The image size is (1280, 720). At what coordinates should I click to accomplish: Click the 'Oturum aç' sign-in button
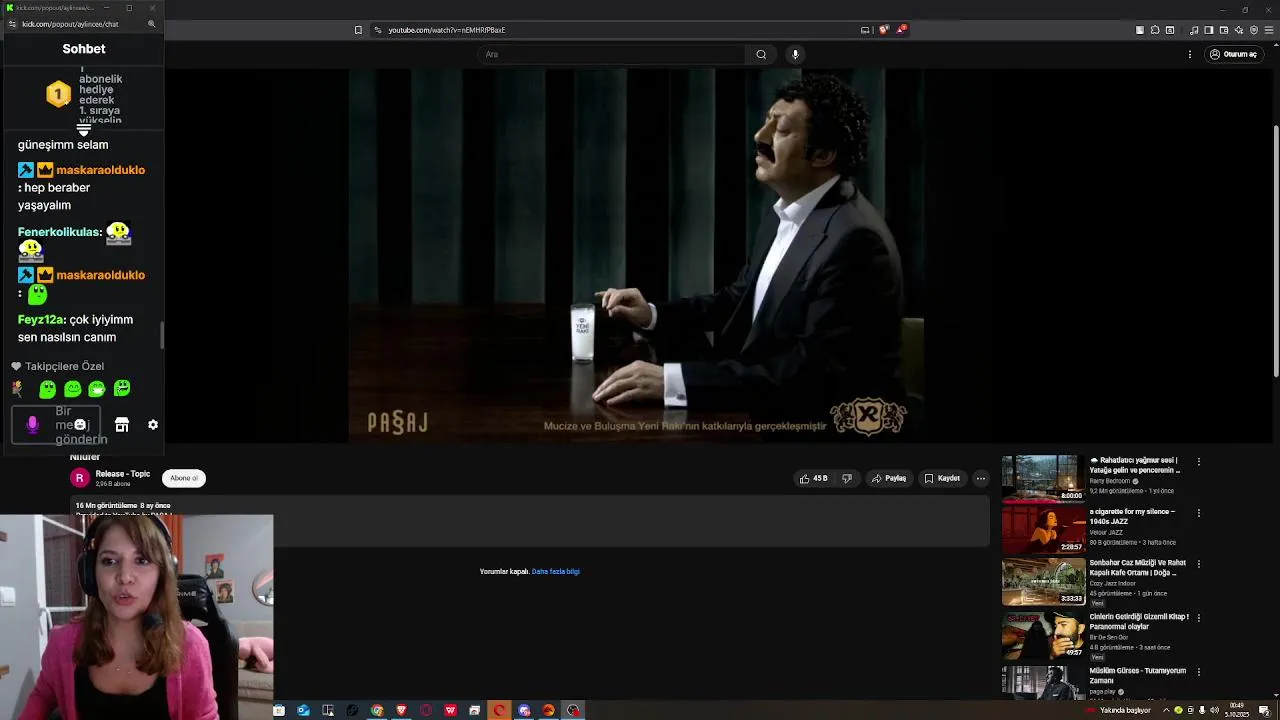(1233, 54)
